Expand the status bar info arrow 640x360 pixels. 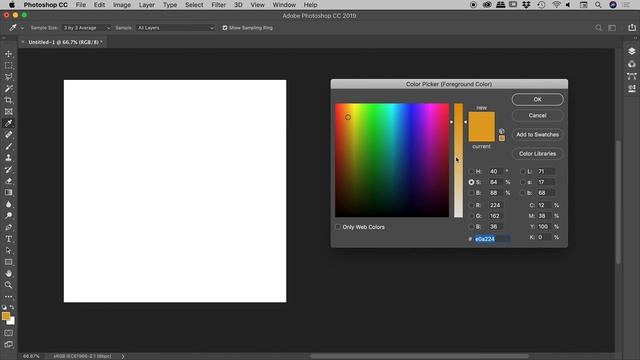pyautogui.click(x=122, y=356)
